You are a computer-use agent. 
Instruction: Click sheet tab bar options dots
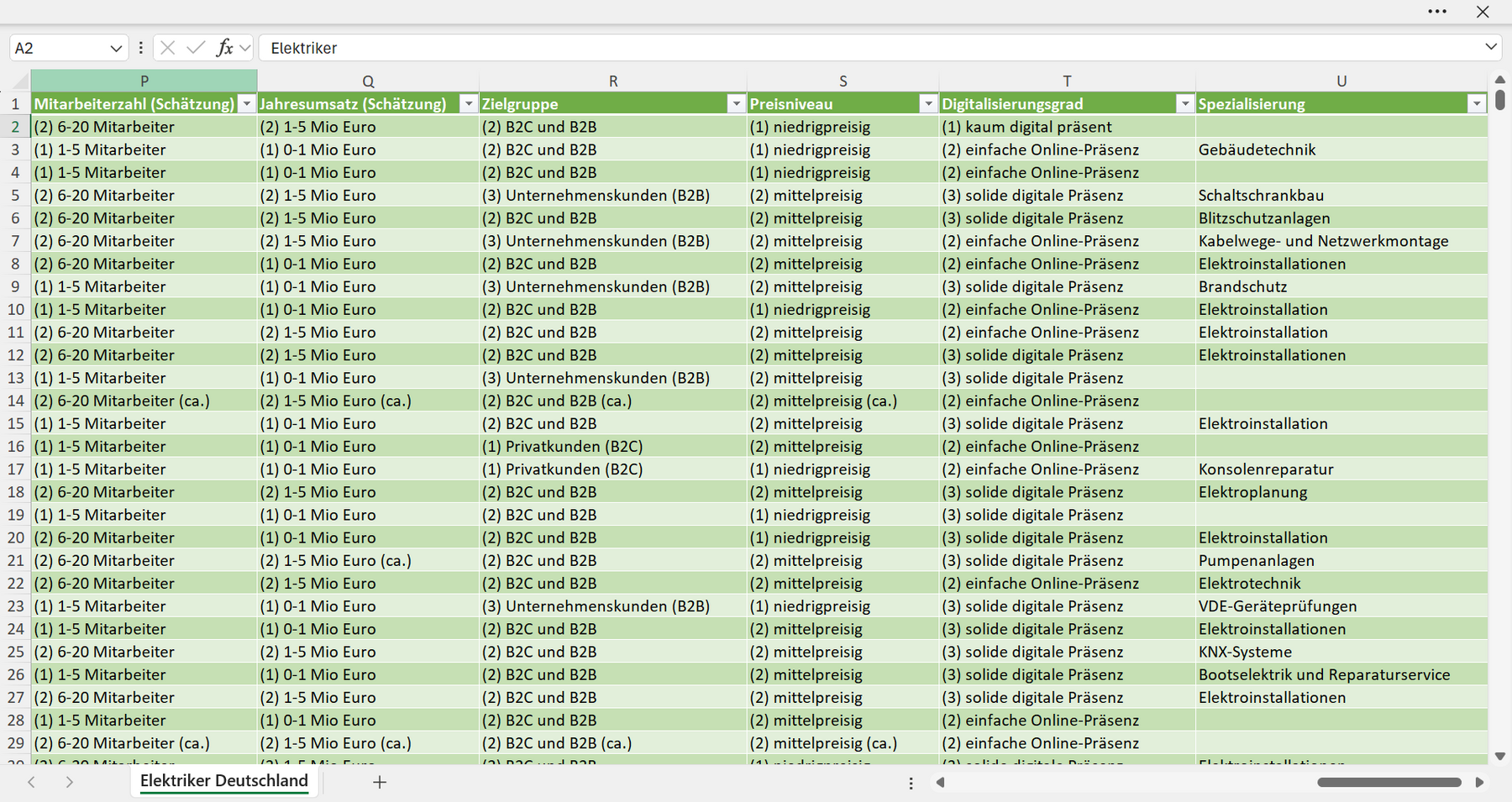[x=911, y=783]
